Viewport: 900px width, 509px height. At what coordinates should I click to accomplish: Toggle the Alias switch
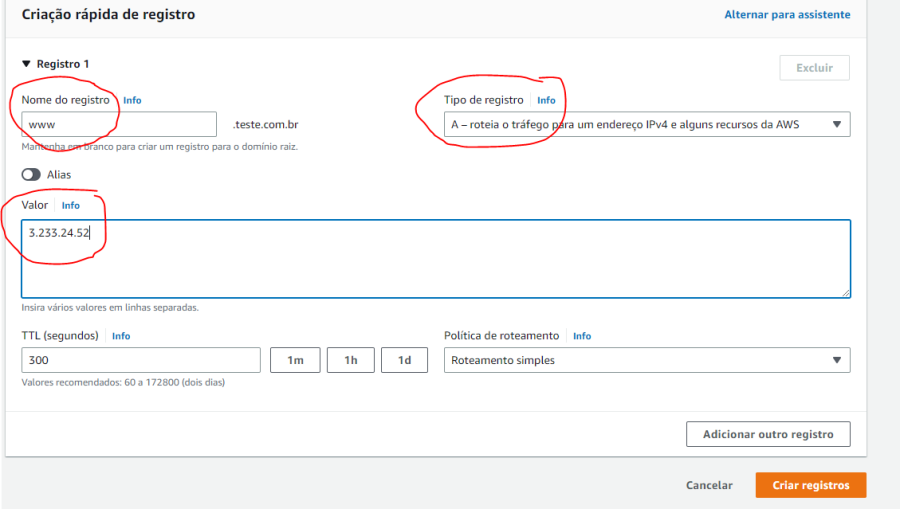click(31, 174)
